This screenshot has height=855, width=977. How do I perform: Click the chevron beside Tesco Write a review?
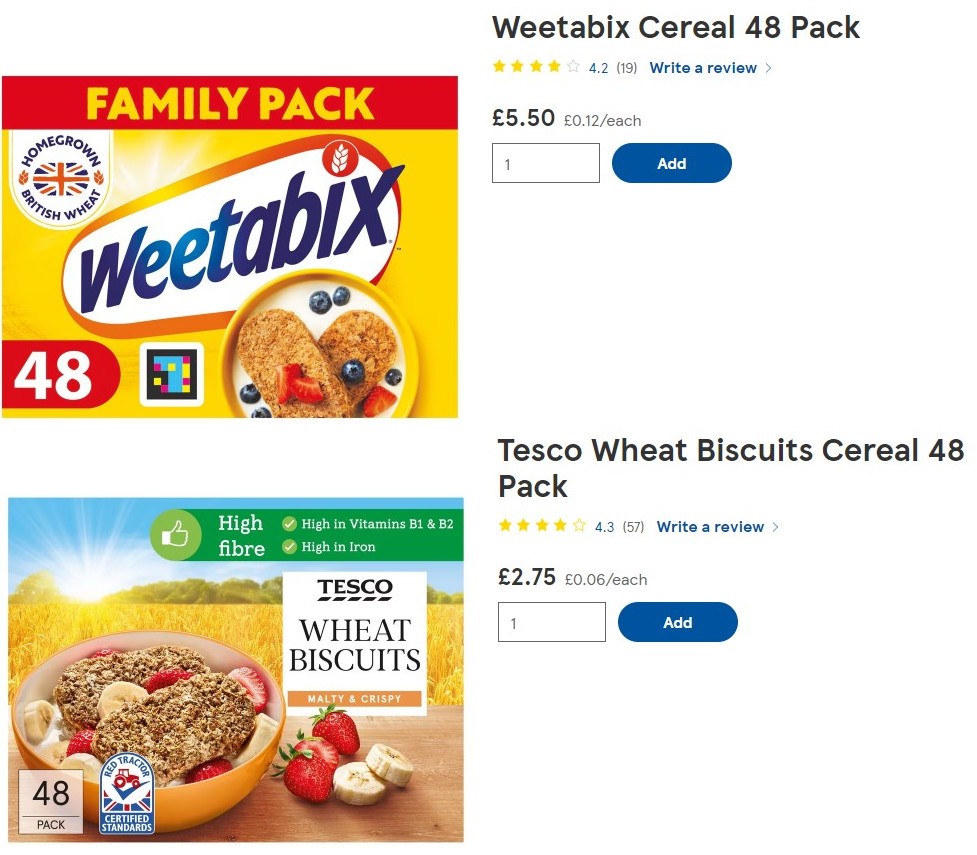tap(775, 527)
